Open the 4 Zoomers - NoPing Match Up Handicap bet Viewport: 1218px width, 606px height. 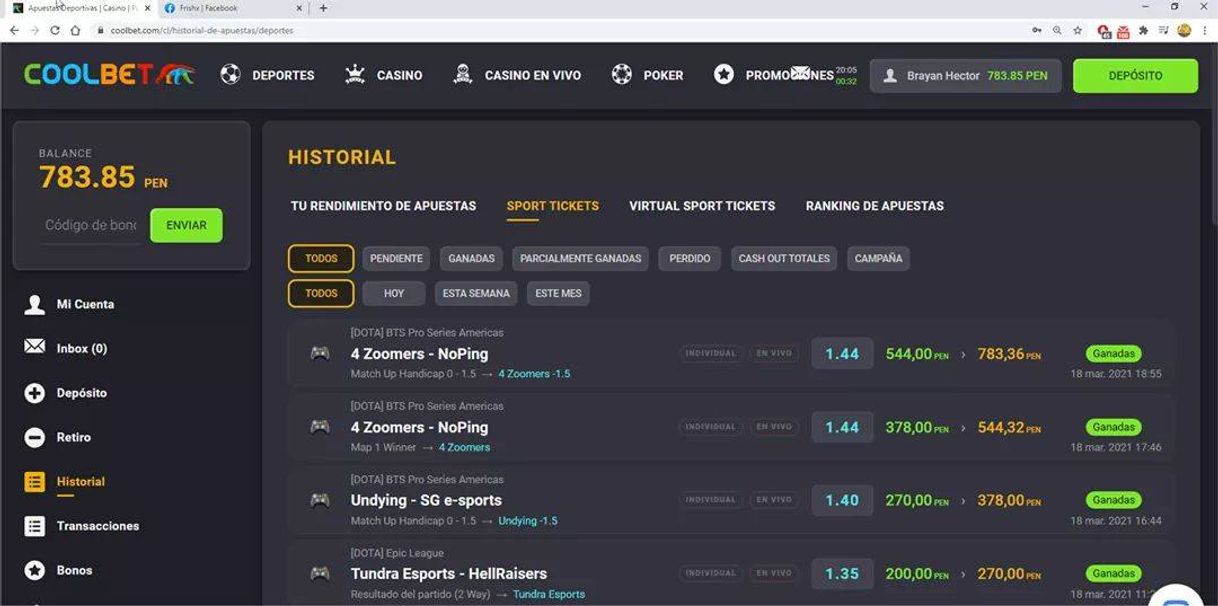point(730,354)
